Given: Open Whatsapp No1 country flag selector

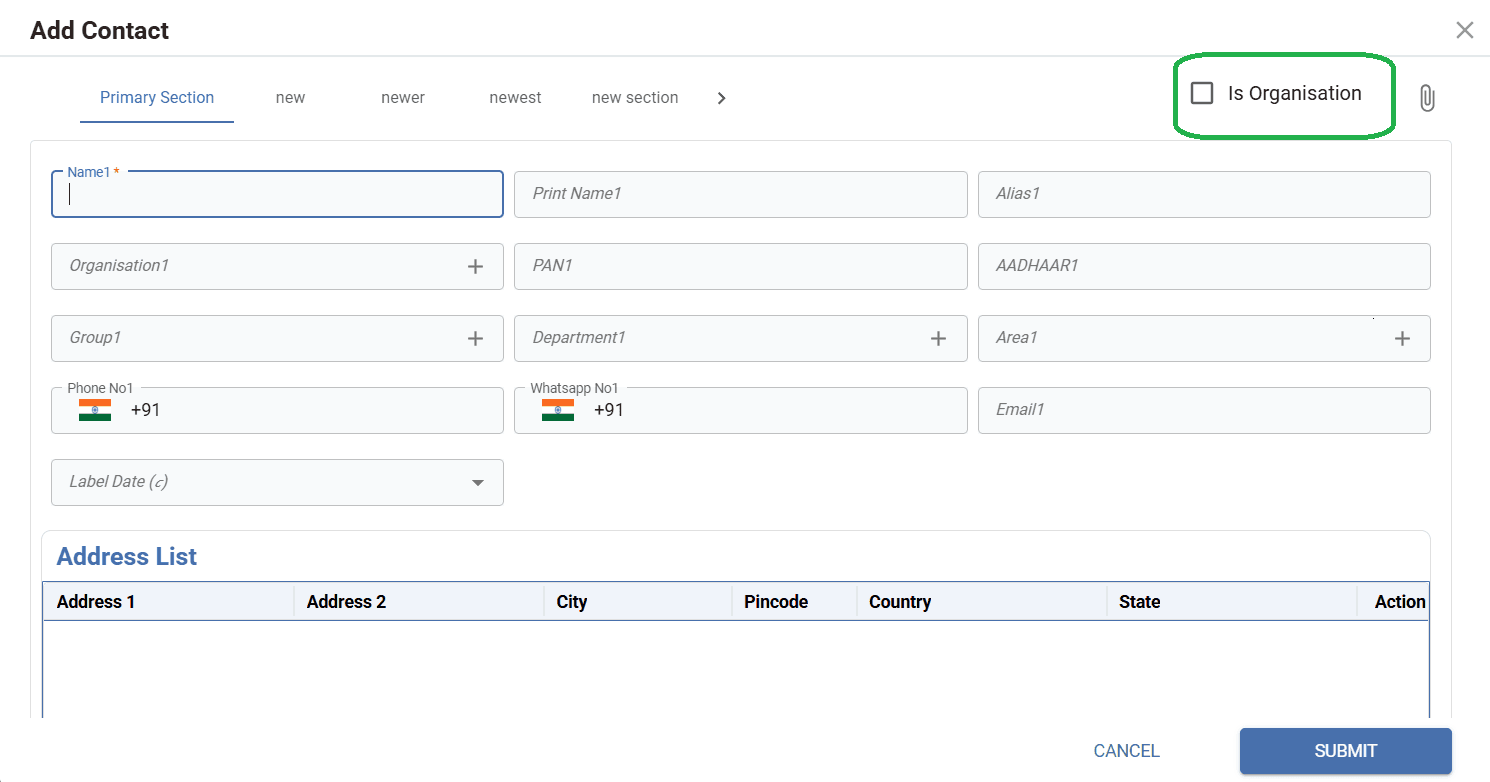Looking at the screenshot, I should [x=558, y=410].
